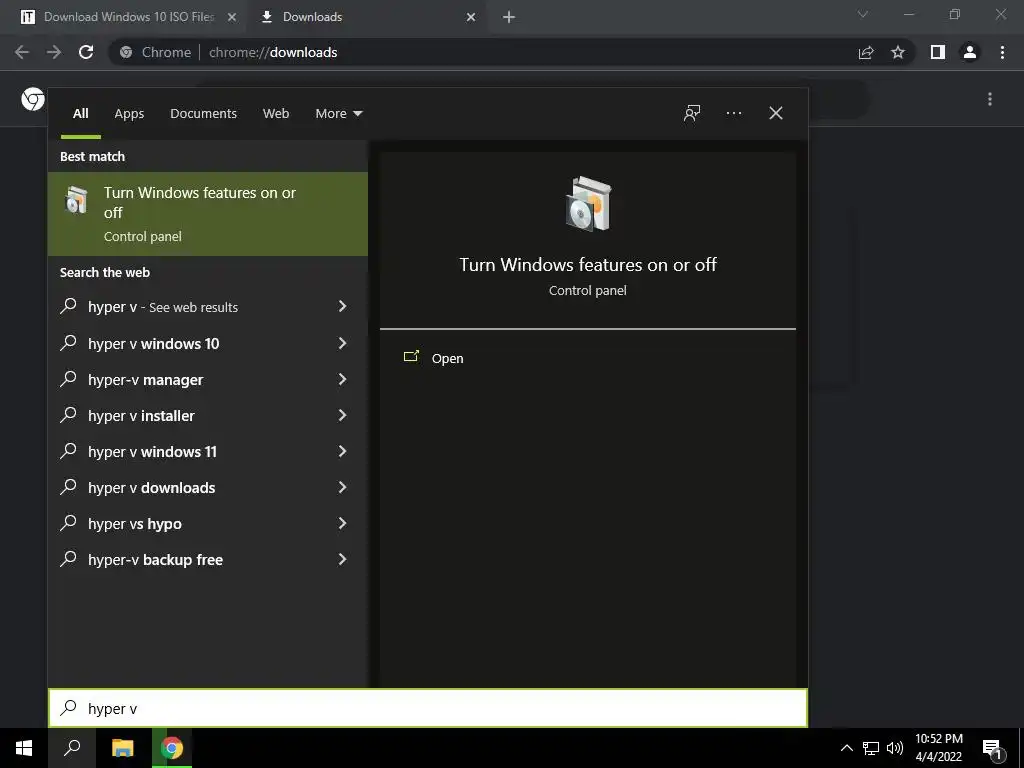Screen dimensions: 1024x768
Task: Click the 'Turn Windows features on or off' preview title
Action: click(588, 264)
